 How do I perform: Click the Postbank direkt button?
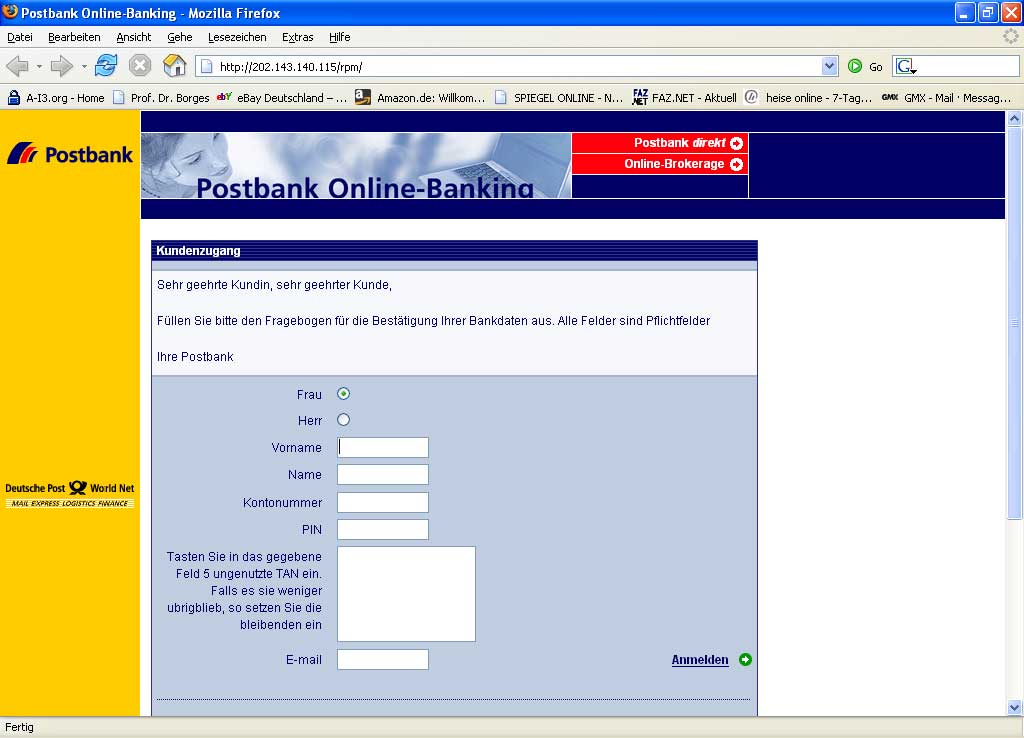pos(660,143)
